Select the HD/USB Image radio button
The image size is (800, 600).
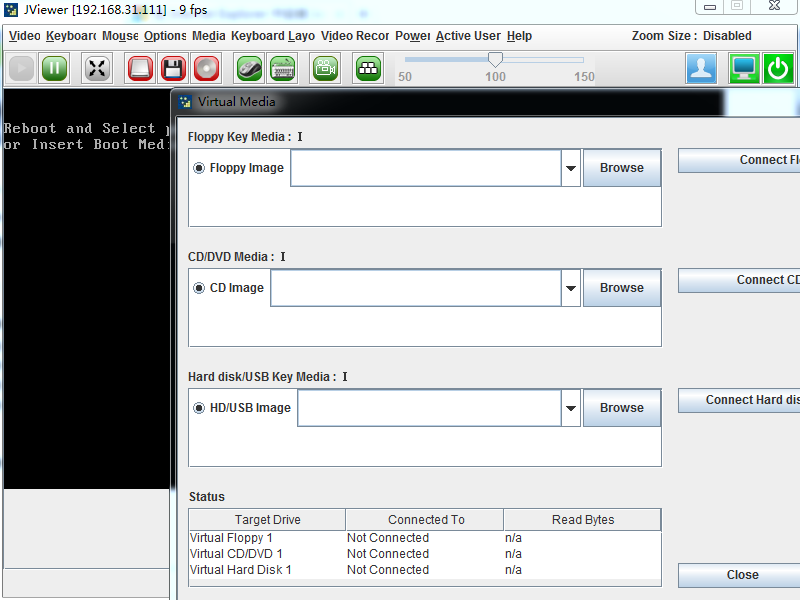click(x=199, y=408)
